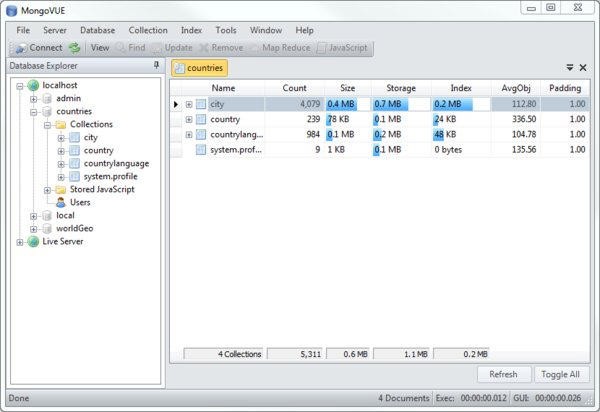This screenshot has height=412, width=600.
Task: Click the Toggle All button
Action: (561, 375)
